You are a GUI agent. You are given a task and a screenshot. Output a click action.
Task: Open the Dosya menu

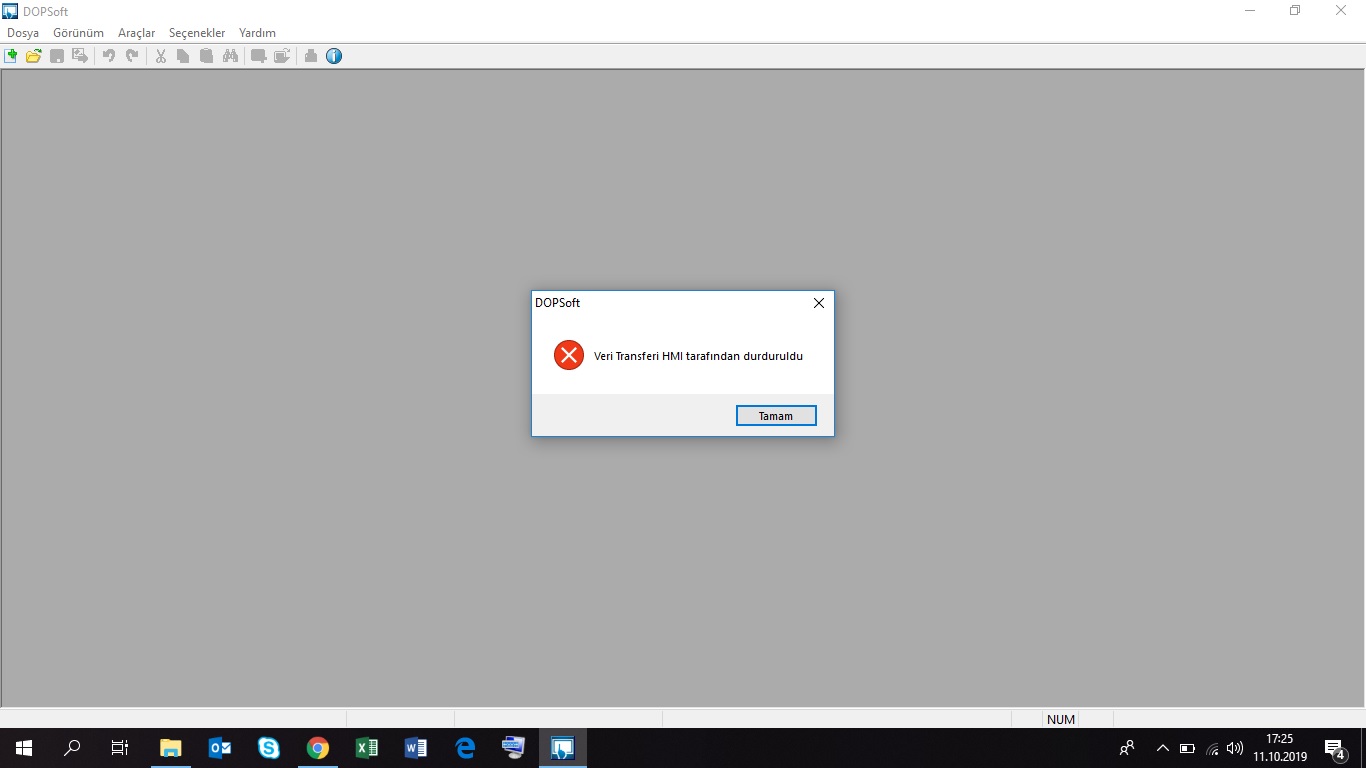pyautogui.click(x=23, y=33)
